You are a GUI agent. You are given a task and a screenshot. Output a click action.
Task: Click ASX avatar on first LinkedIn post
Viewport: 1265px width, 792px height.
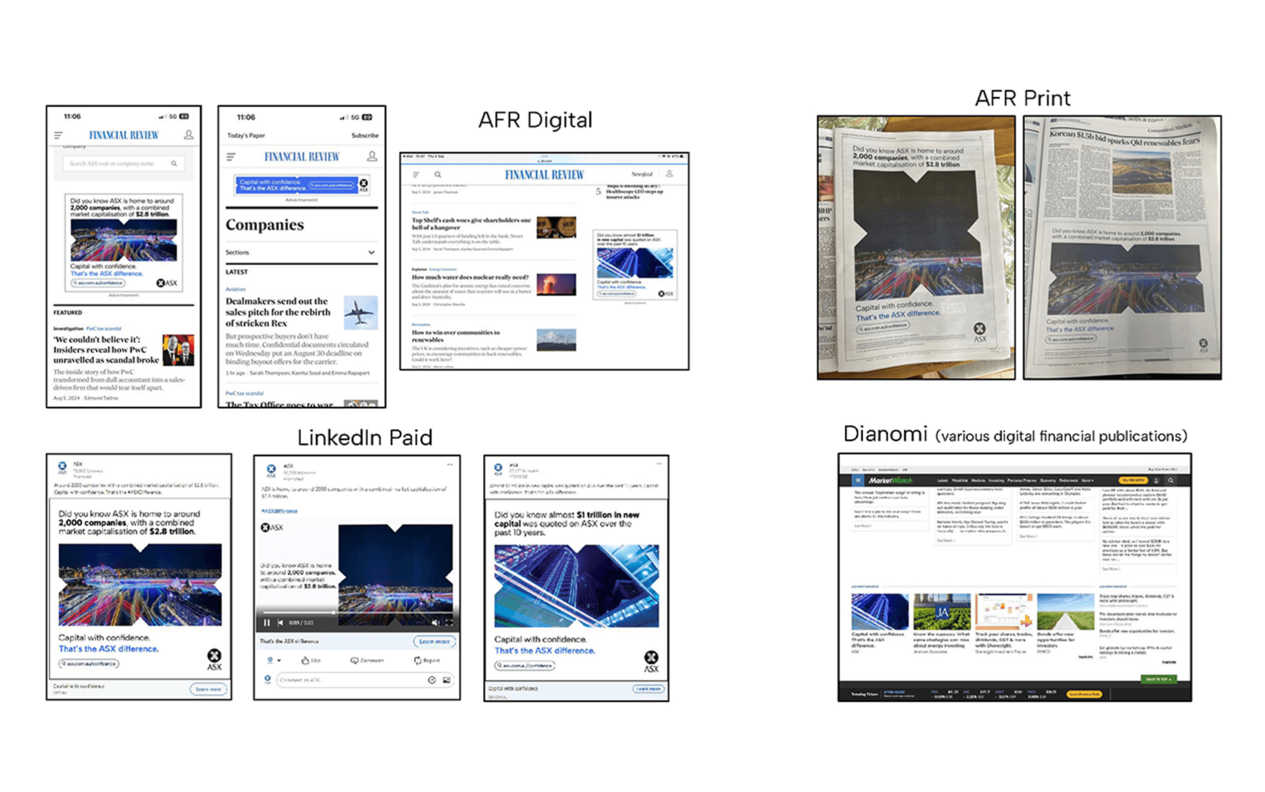coord(62,469)
